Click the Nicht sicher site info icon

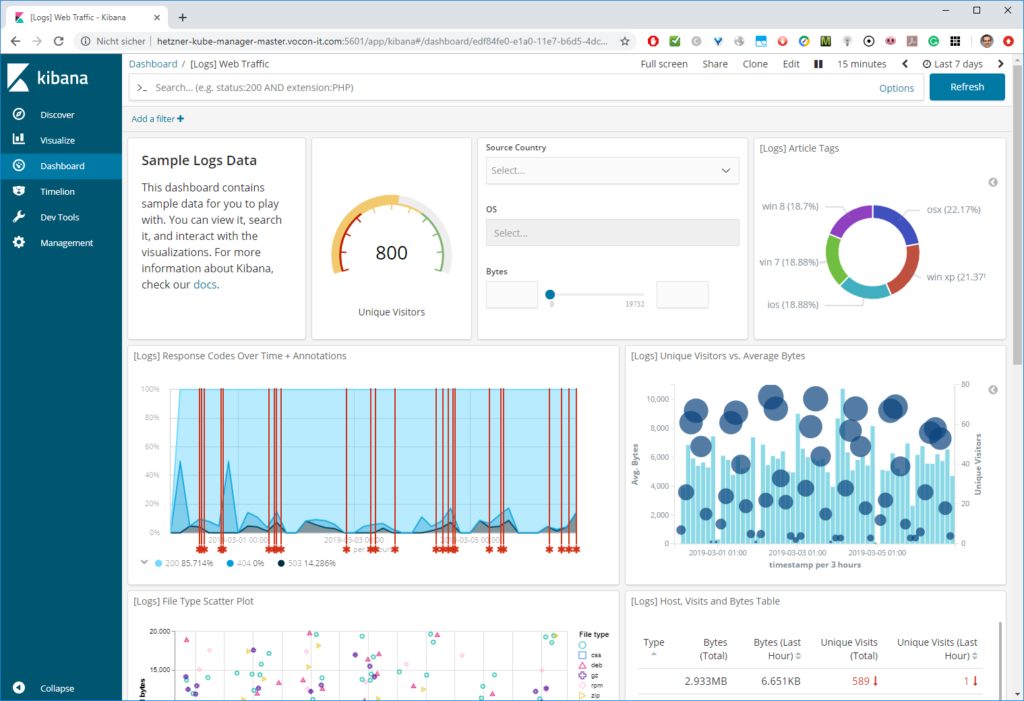tap(86, 41)
